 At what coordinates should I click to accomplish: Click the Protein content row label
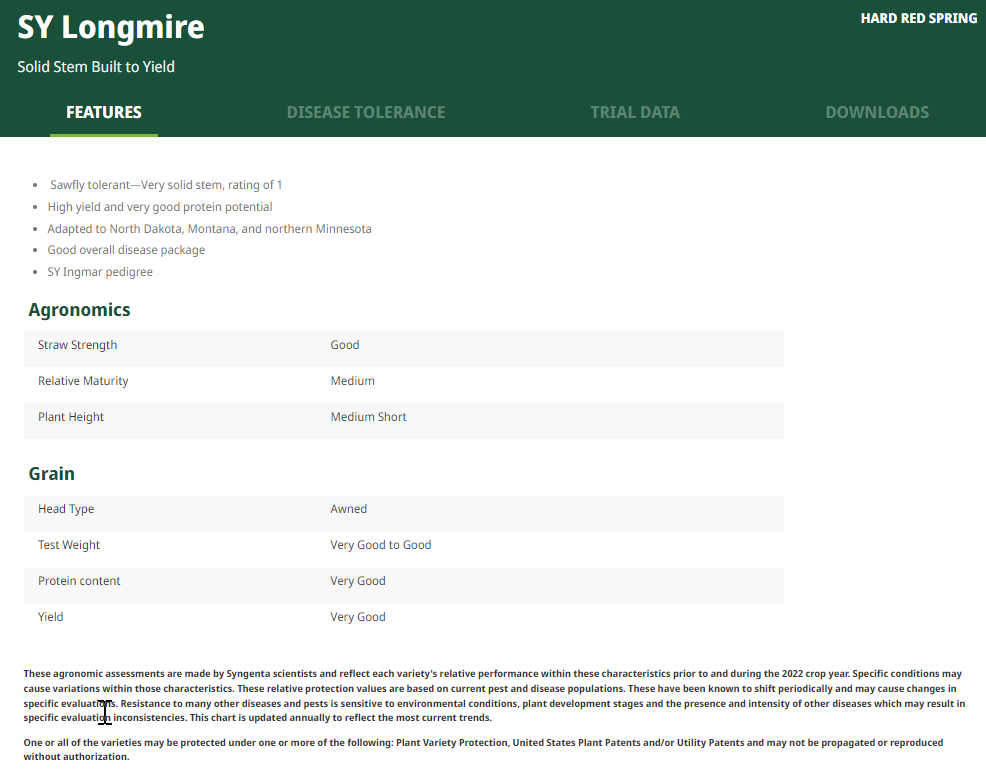[79, 581]
